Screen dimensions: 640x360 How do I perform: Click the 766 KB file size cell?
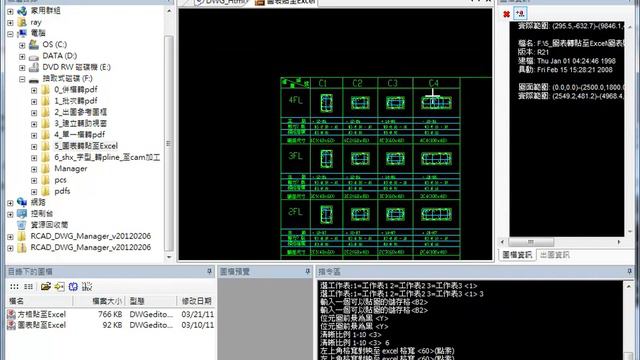(110, 314)
